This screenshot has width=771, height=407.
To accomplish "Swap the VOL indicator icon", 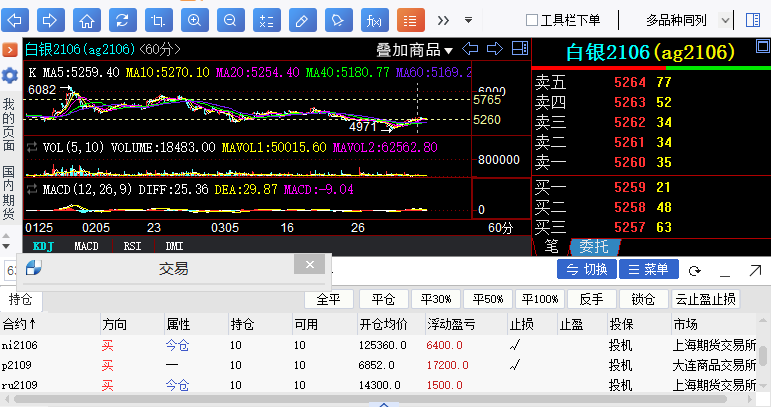I will [x=32, y=147].
